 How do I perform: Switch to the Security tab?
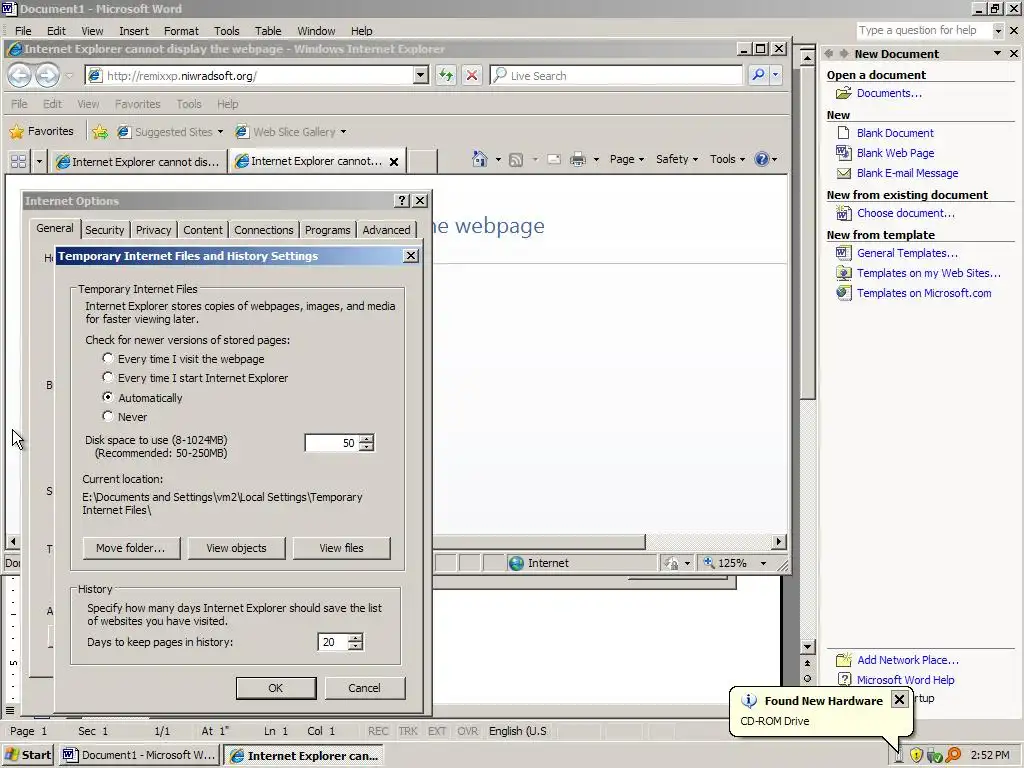104,230
